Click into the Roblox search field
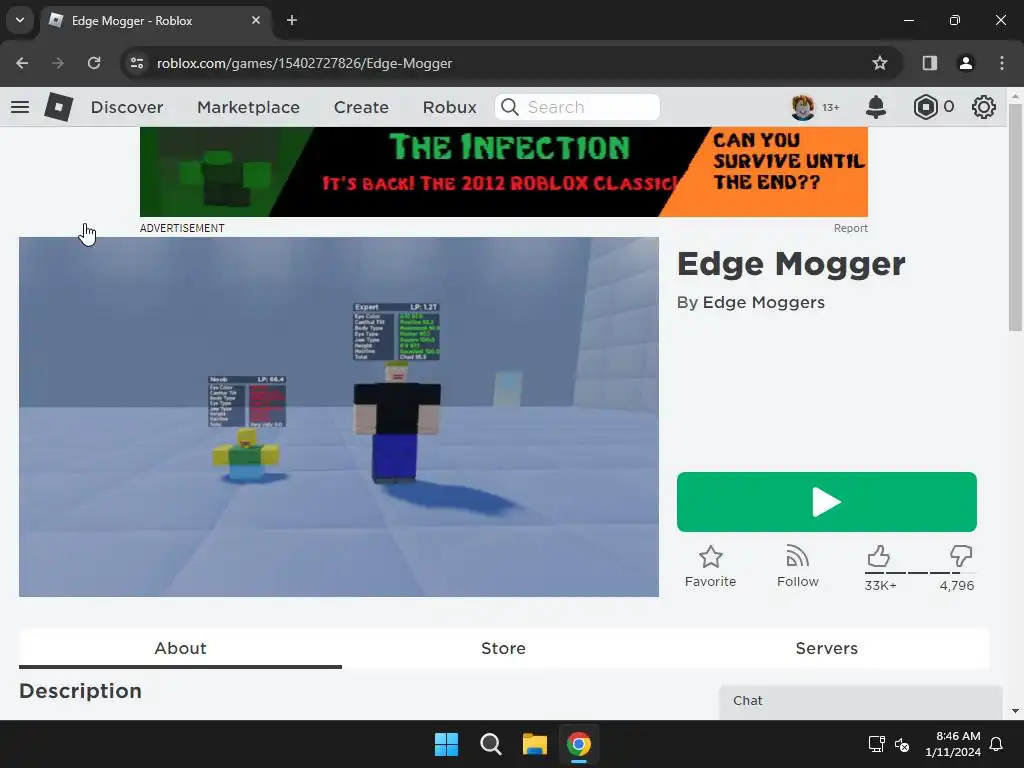 pos(577,106)
